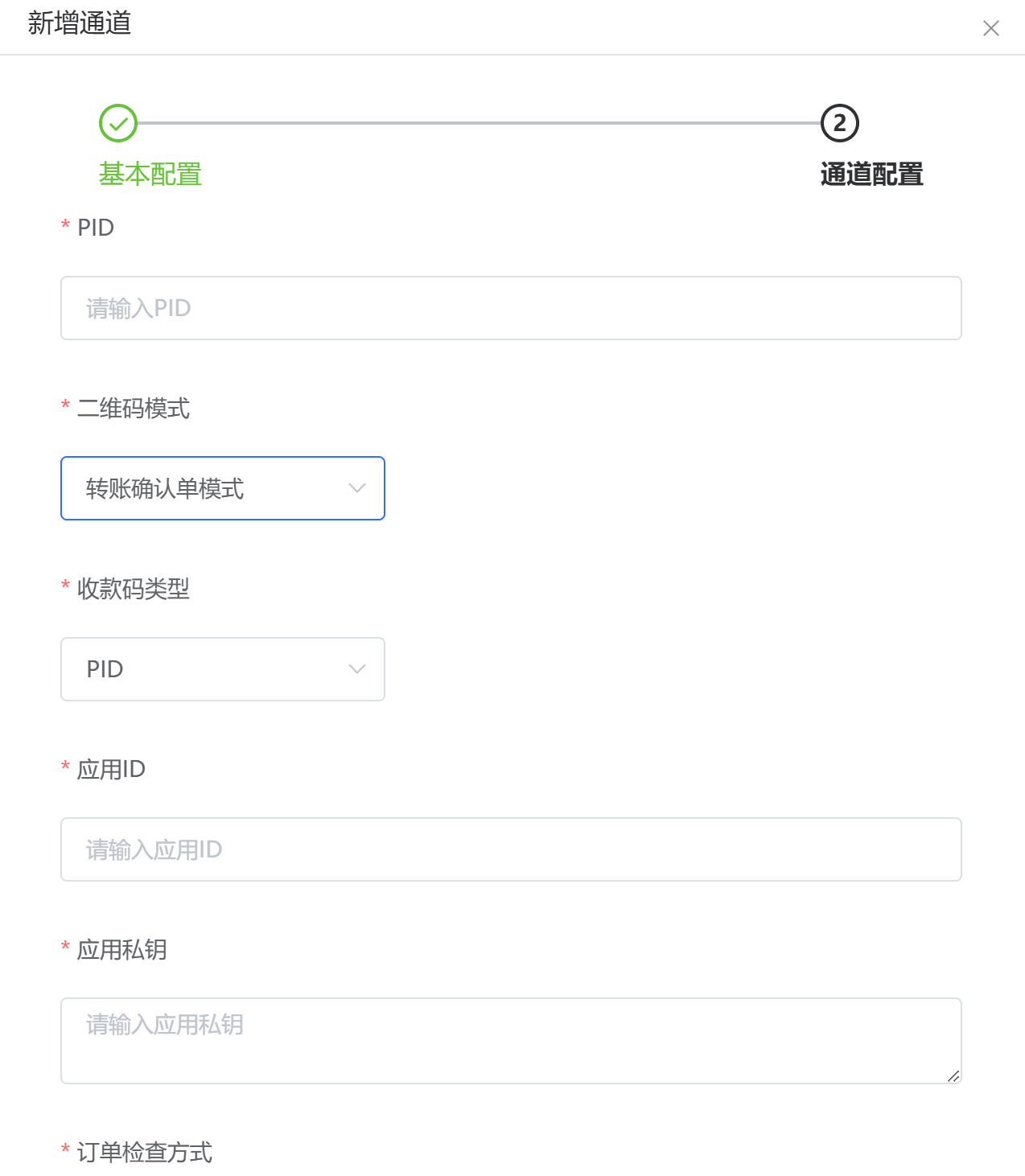
Task: Click the 新增通道 dialog title
Action: 80,23
